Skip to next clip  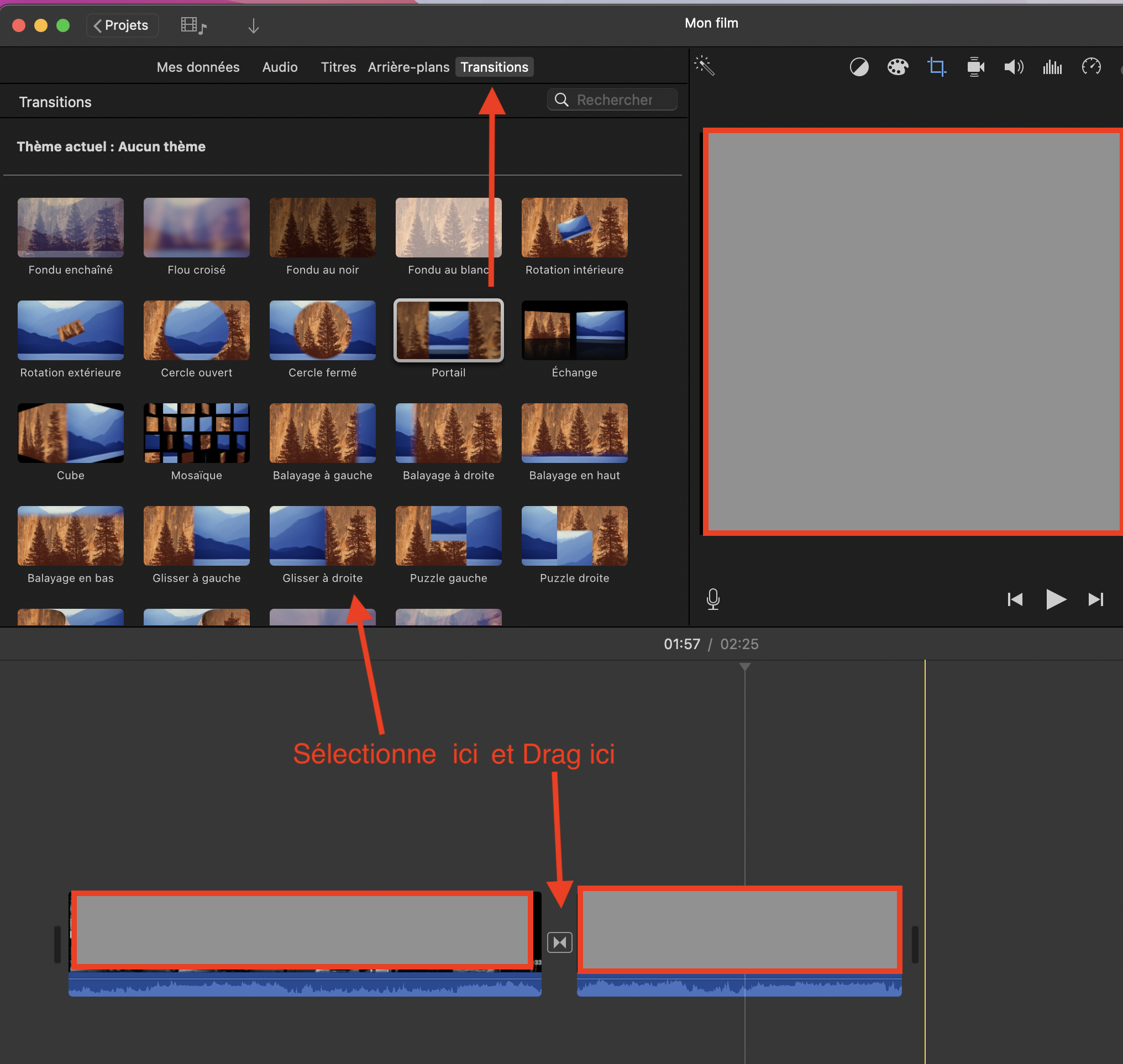1096,599
